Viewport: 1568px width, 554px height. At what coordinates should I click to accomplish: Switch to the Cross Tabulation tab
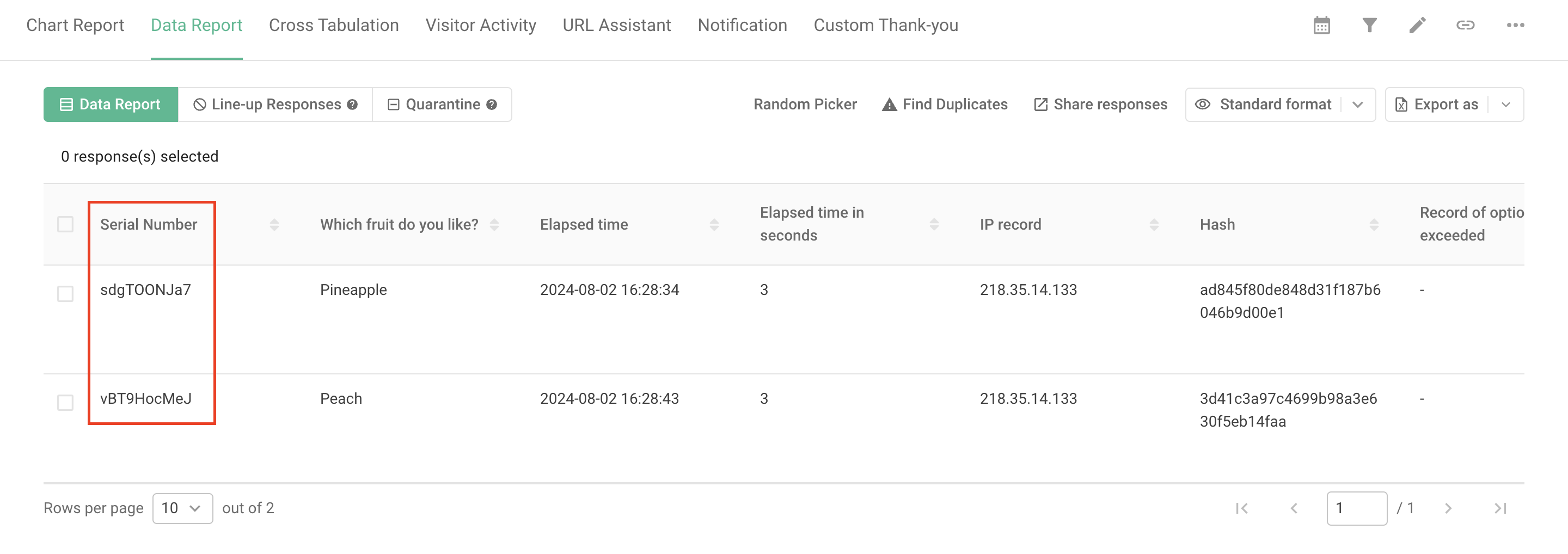(x=334, y=26)
